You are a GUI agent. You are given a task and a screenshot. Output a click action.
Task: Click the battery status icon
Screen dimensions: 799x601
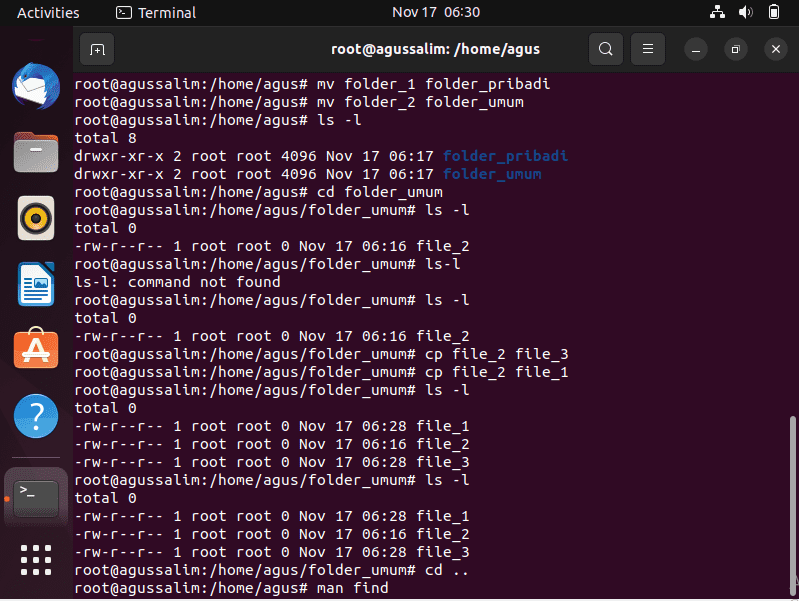774,12
